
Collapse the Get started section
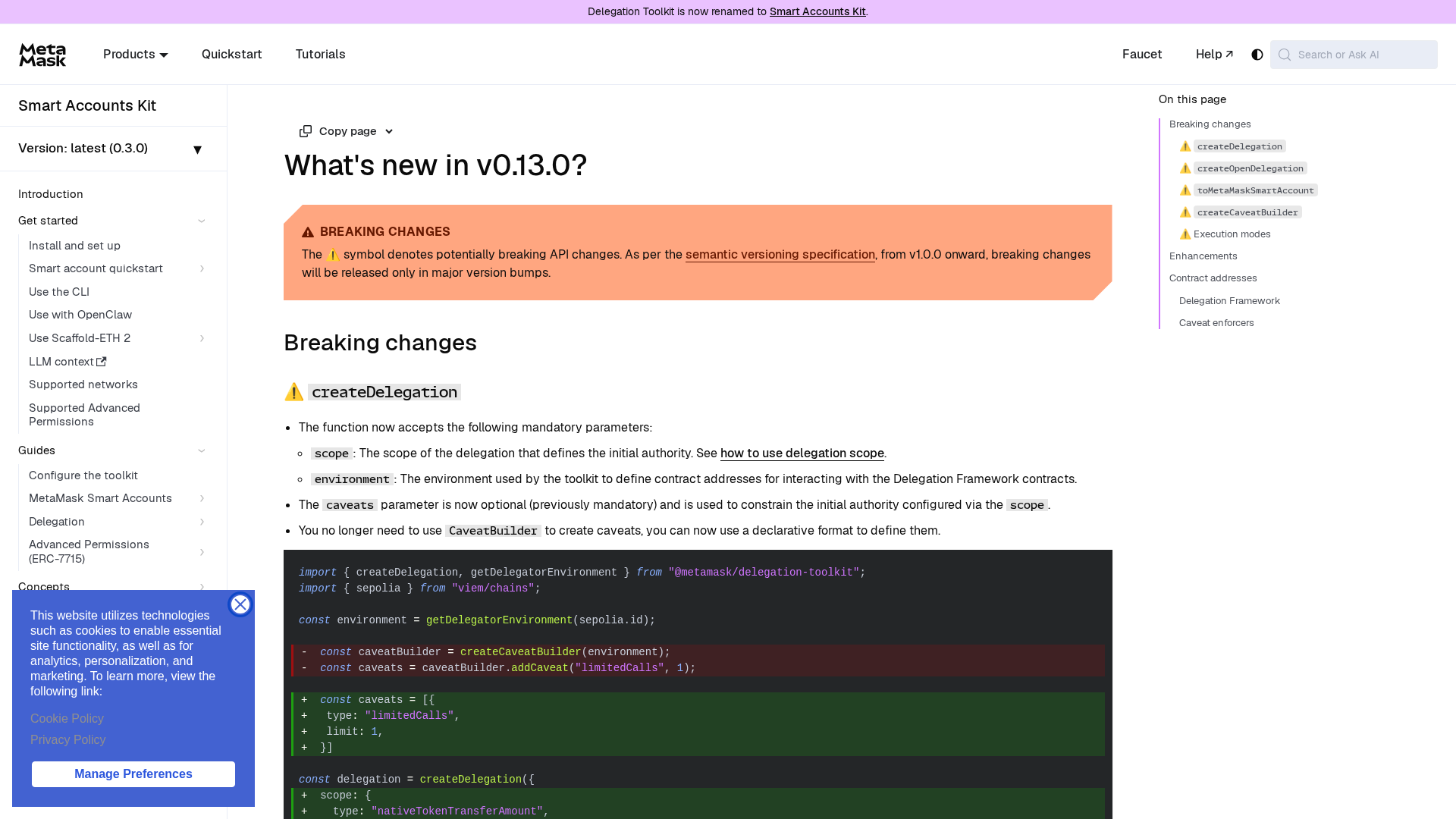click(202, 221)
